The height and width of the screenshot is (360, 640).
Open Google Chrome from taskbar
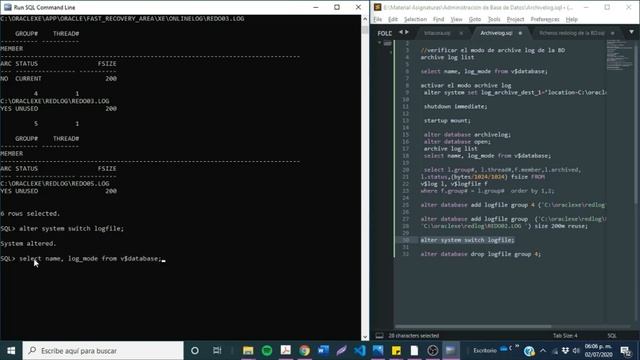click(x=304, y=351)
